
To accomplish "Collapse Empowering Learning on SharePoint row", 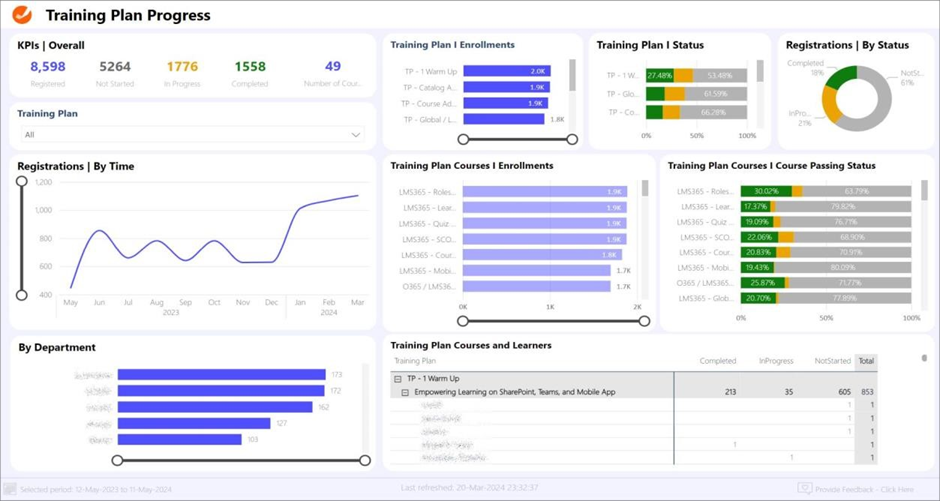I will [x=406, y=392].
